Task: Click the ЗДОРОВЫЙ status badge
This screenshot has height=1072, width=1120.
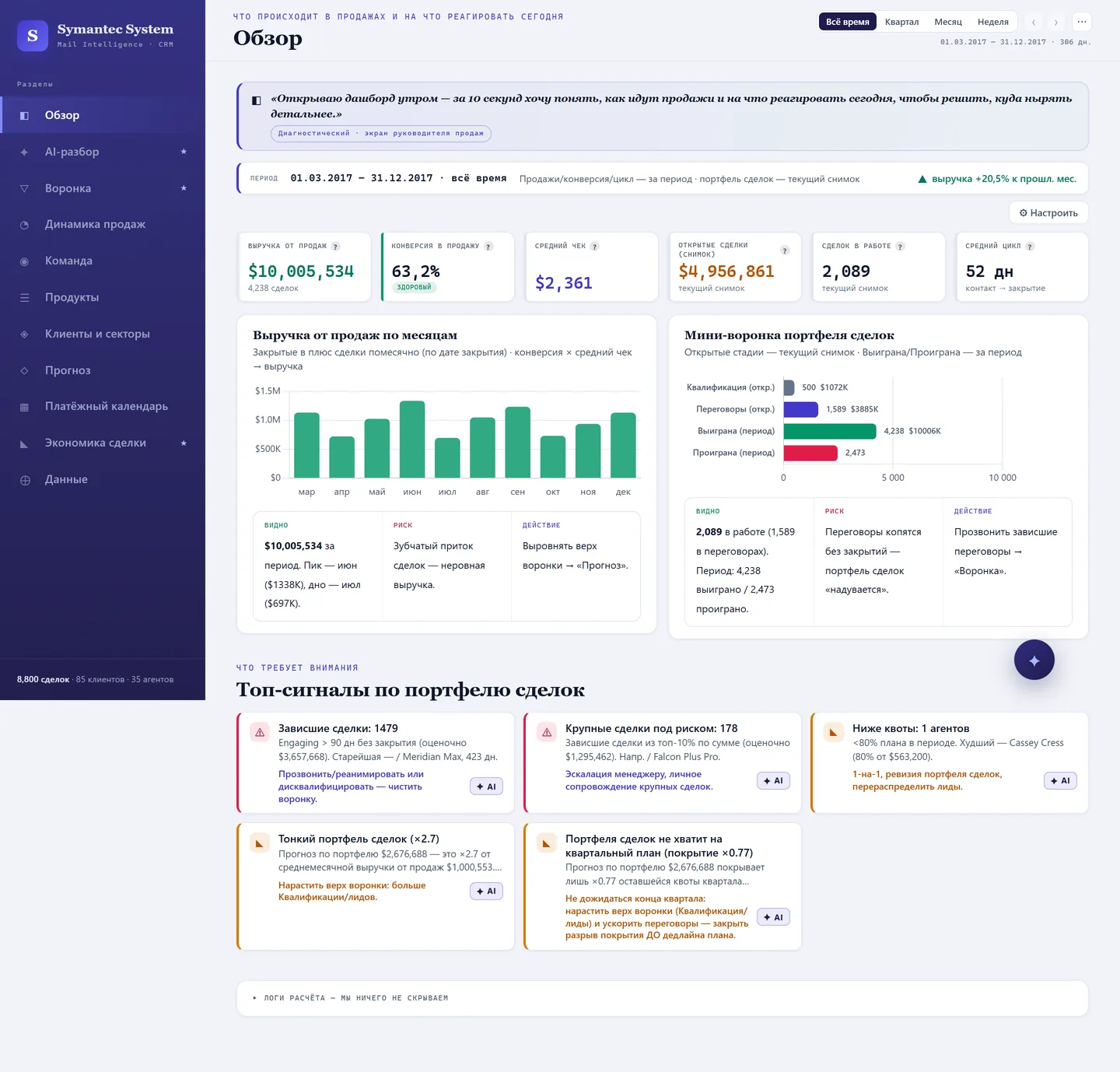Action: point(414,287)
